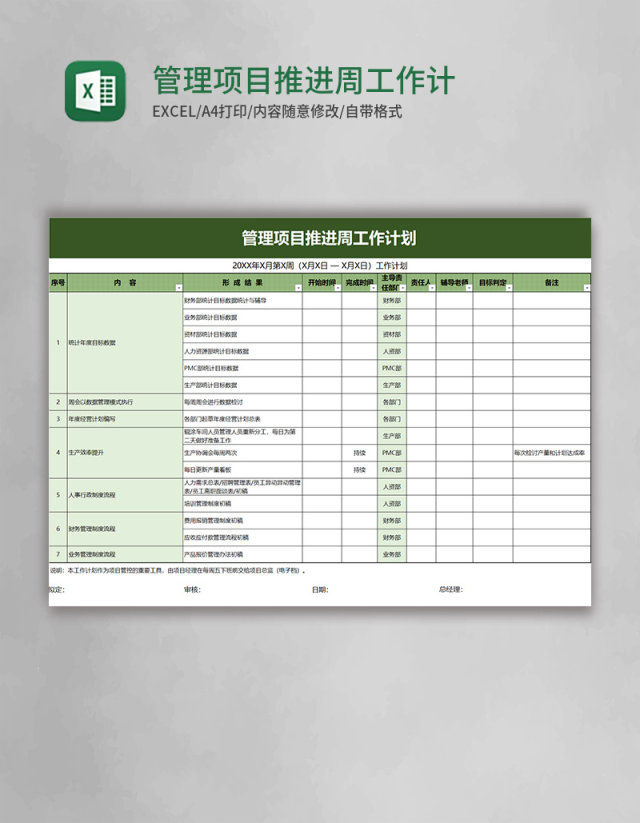The width and height of the screenshot is (640, 823).
Task: Open the 形成结果 column filter arrow
Action: tap(298, 287)
